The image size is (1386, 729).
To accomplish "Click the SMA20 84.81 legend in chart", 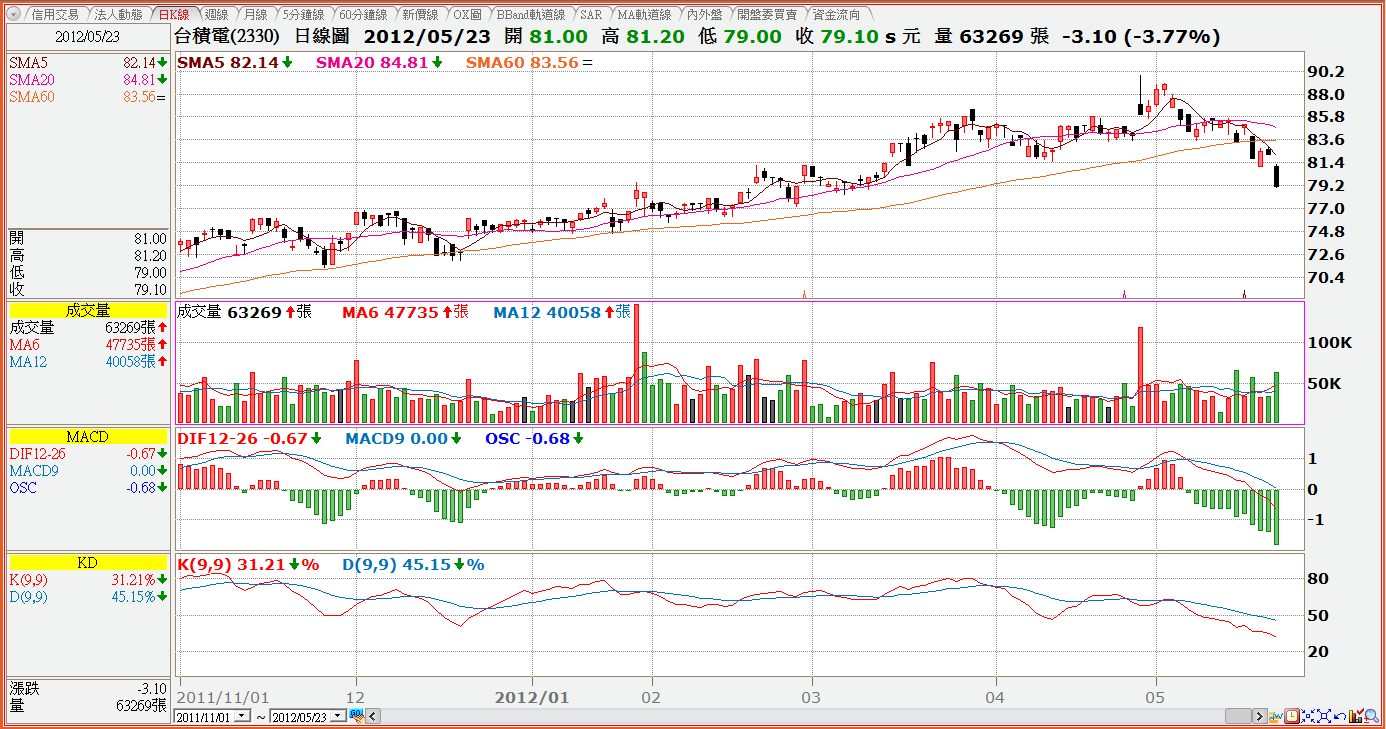I will pos(378,62).
